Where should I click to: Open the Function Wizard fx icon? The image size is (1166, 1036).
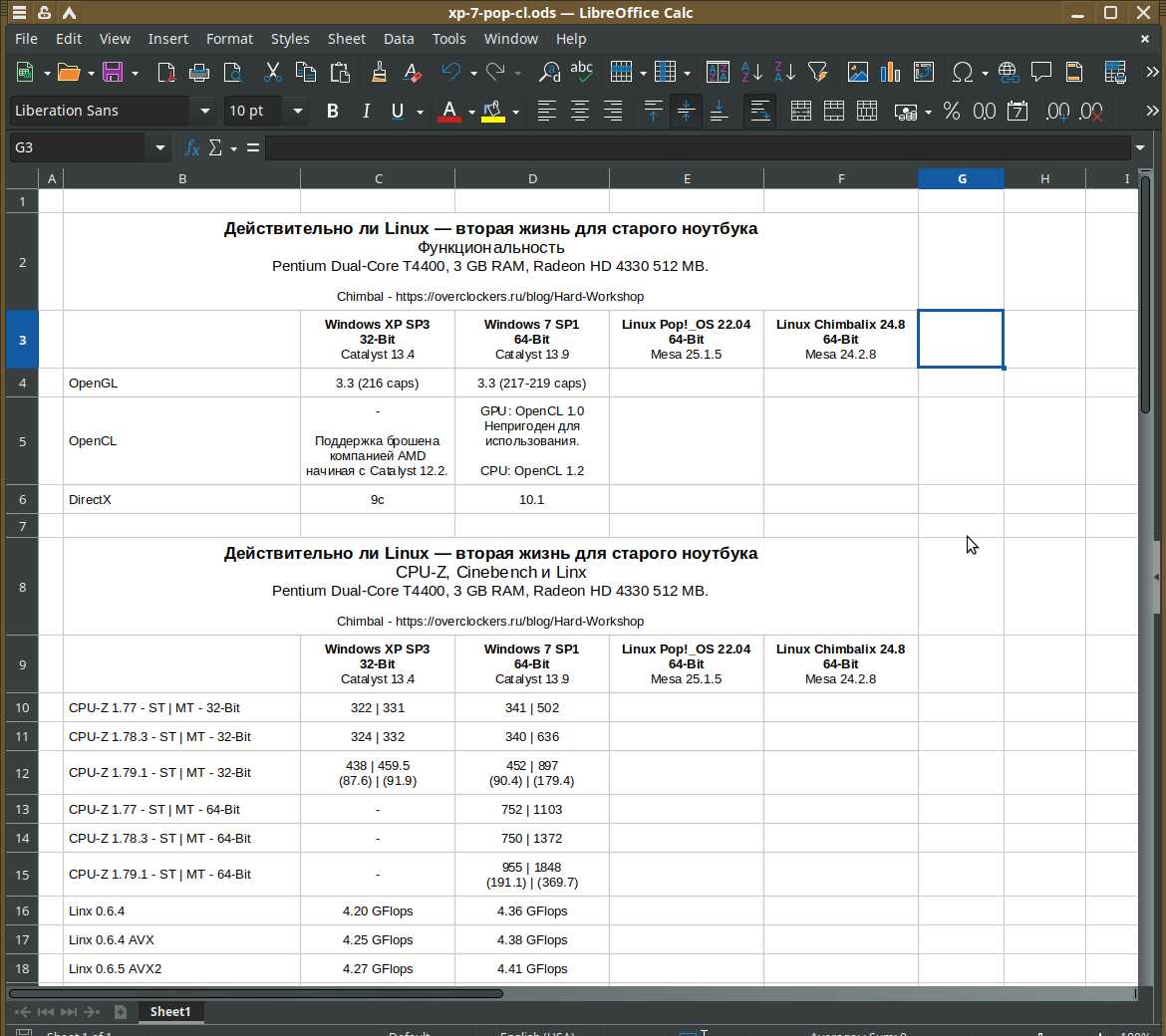point(192,147)
